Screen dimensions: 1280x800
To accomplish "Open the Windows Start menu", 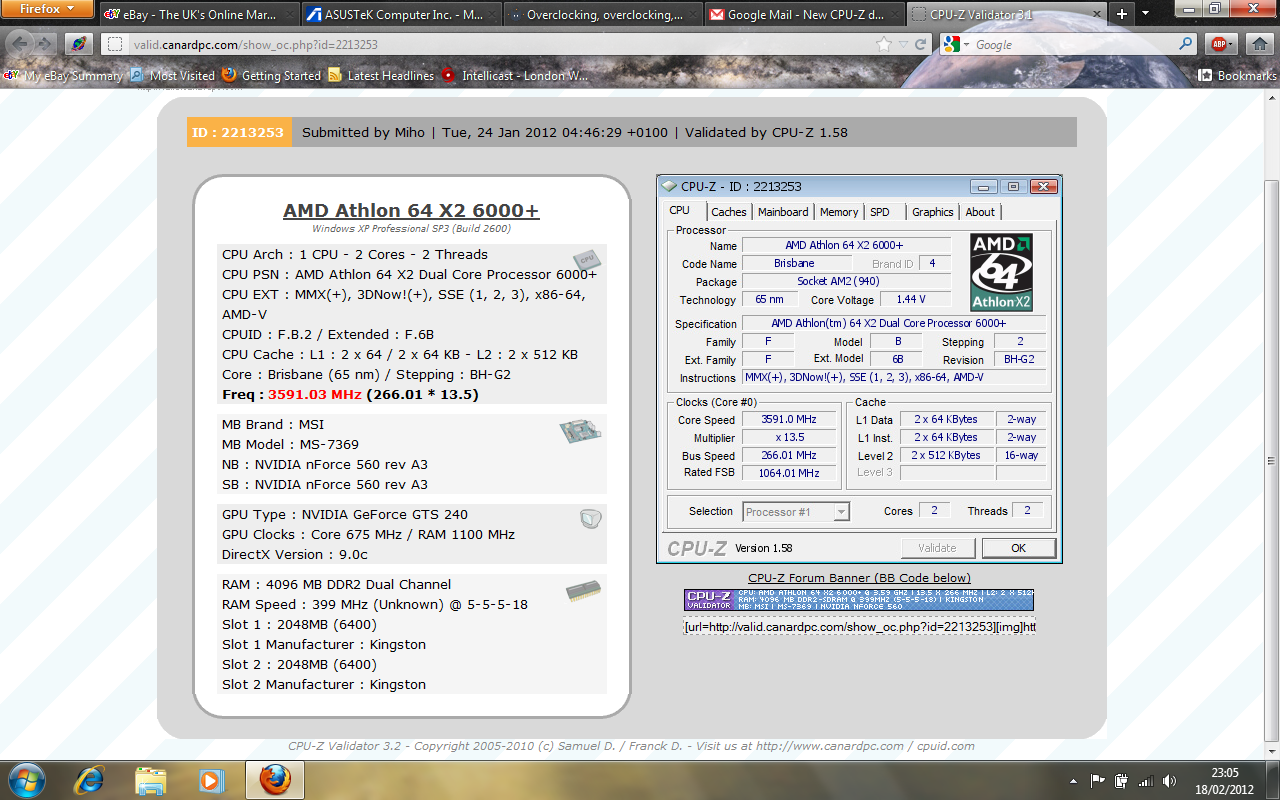I will (25, 779).
